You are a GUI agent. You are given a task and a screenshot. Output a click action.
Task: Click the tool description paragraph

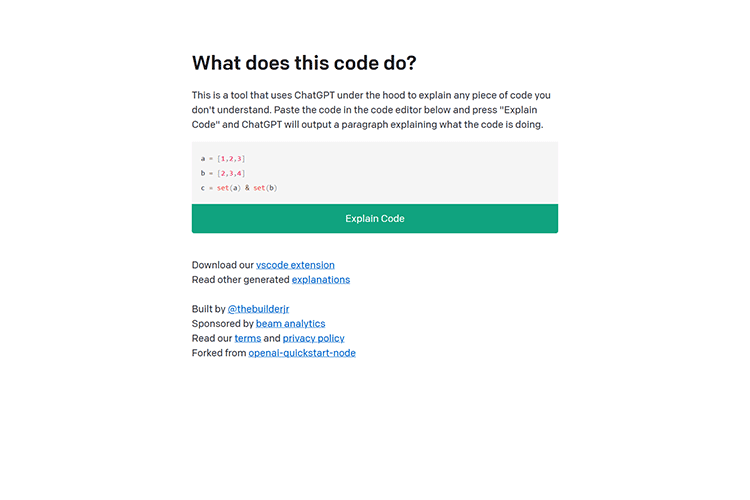(x=371, y=110)
